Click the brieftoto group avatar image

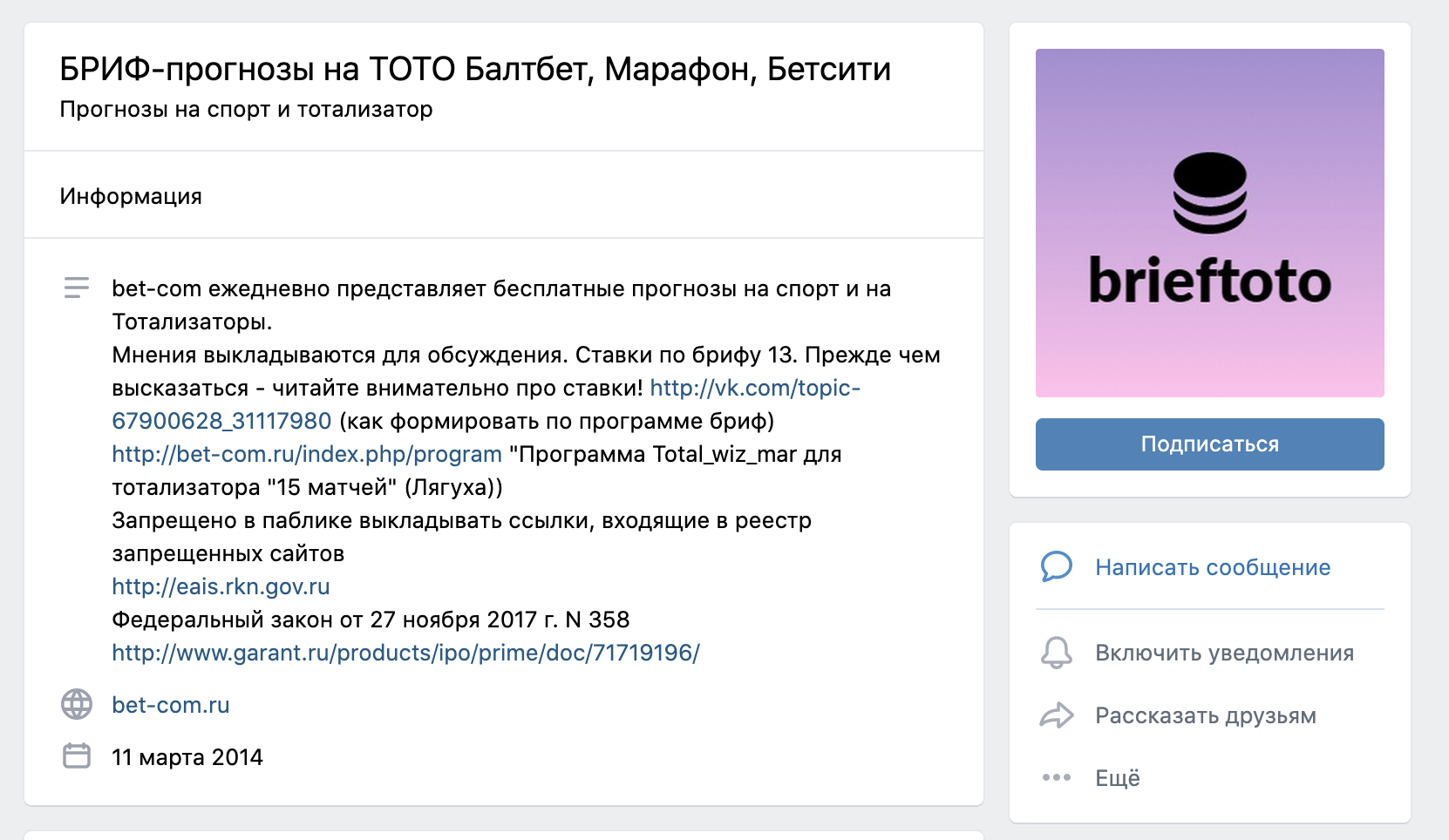(x=1209, y=223)
